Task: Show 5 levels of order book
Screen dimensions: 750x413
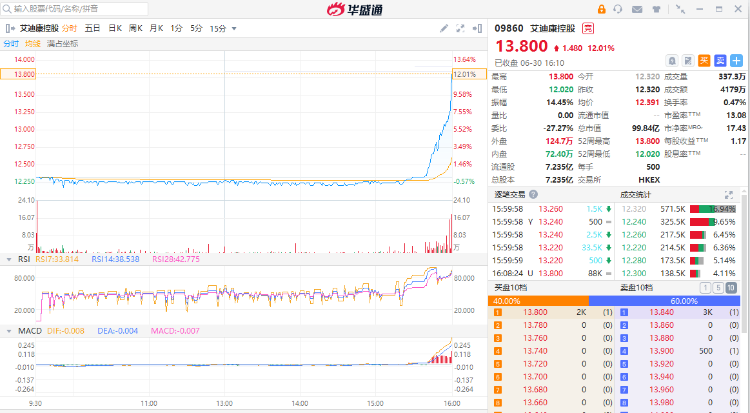Action: (718, 288)
